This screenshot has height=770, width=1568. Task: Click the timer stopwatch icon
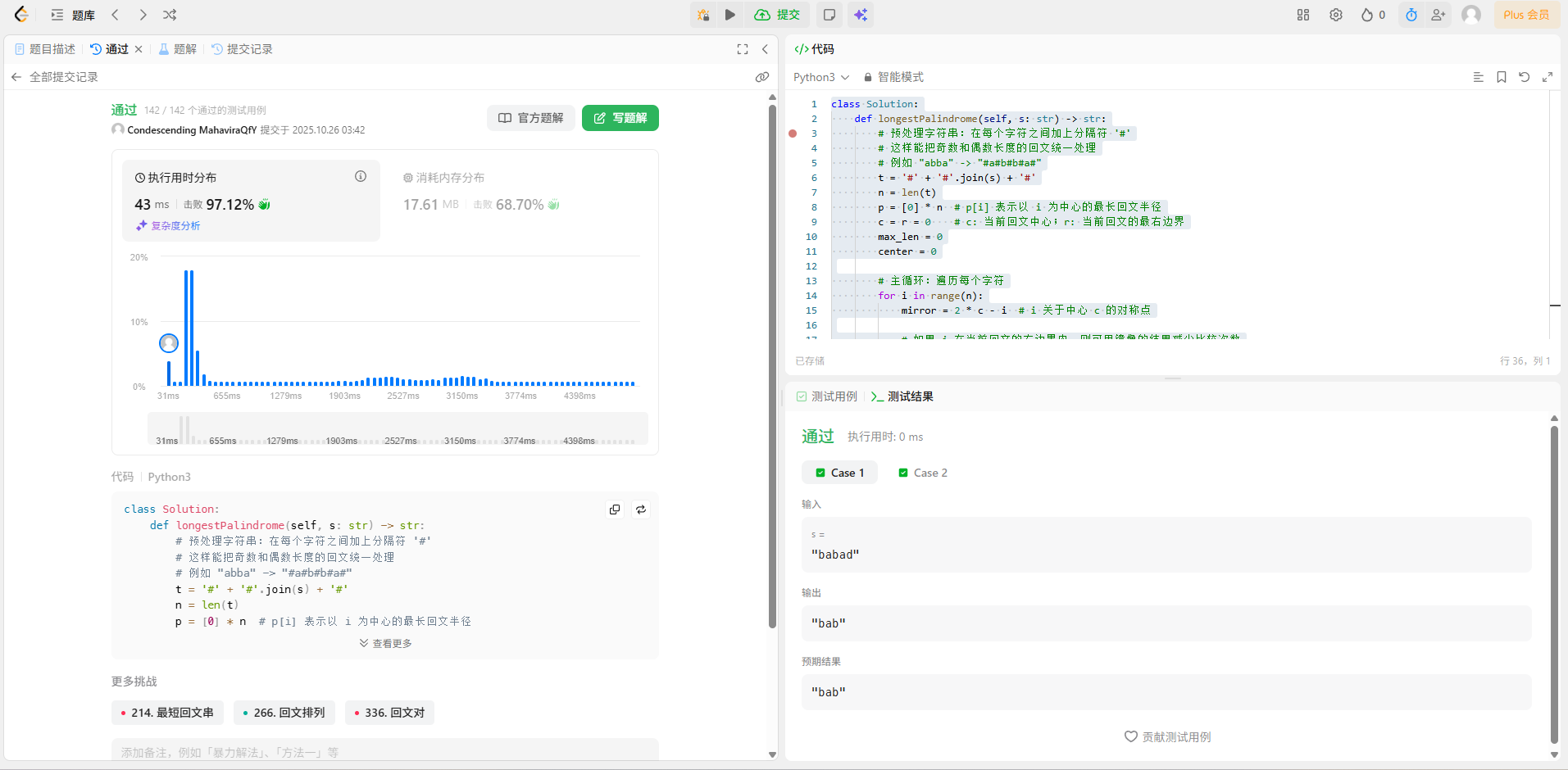pos(1411,15)
